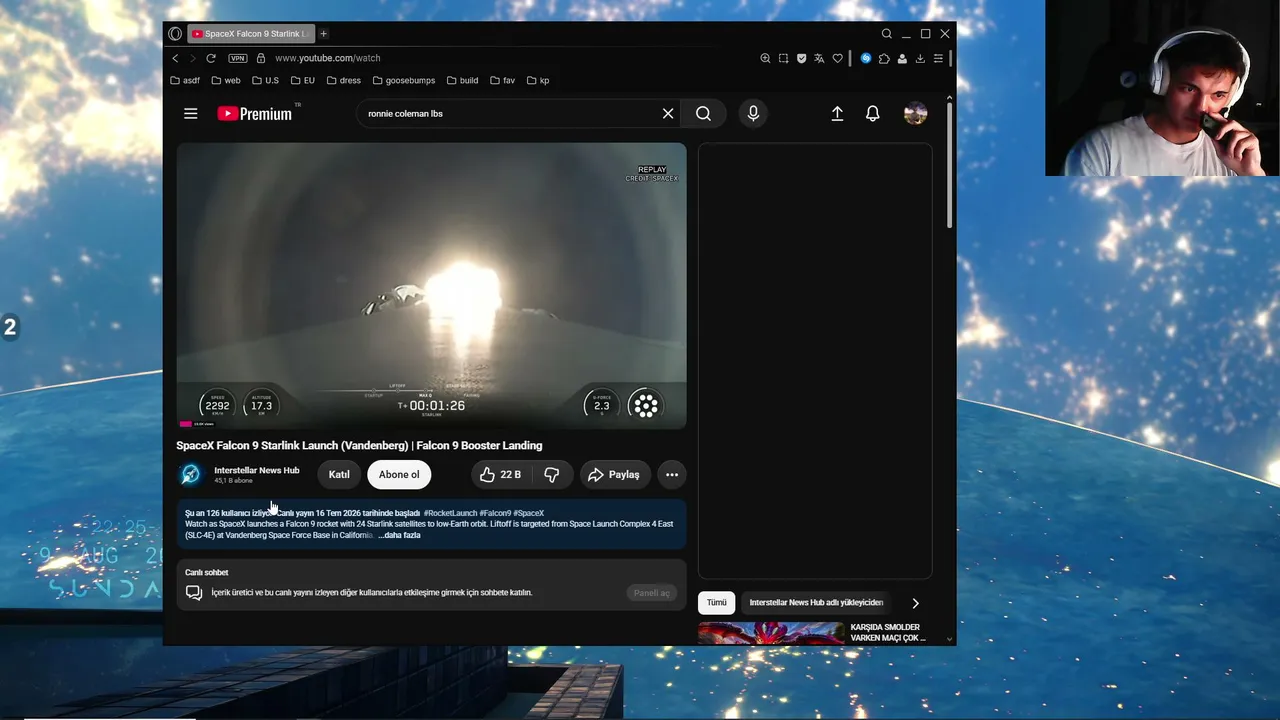Open the ad blocker shield icon
The height and width of the screenshot is (720, 1280).
pos(801,59)
